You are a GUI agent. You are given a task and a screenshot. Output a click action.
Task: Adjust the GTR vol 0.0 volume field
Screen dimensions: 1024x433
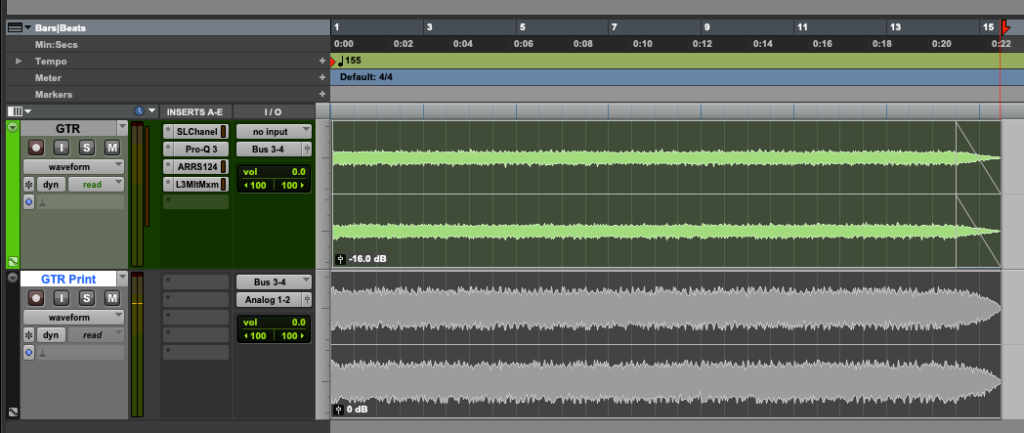(274, 172)
